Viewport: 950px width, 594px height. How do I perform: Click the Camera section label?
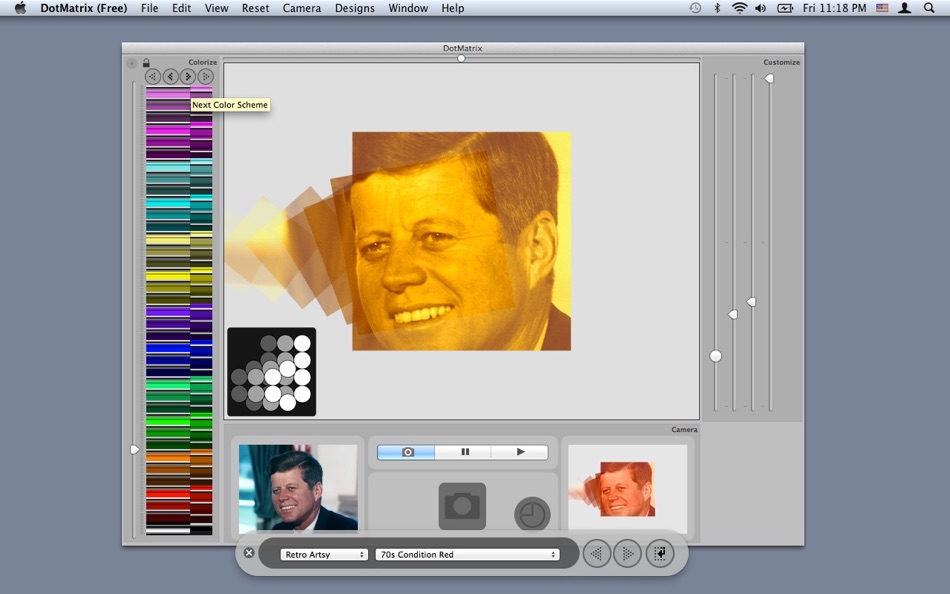(x=684, y=429)
